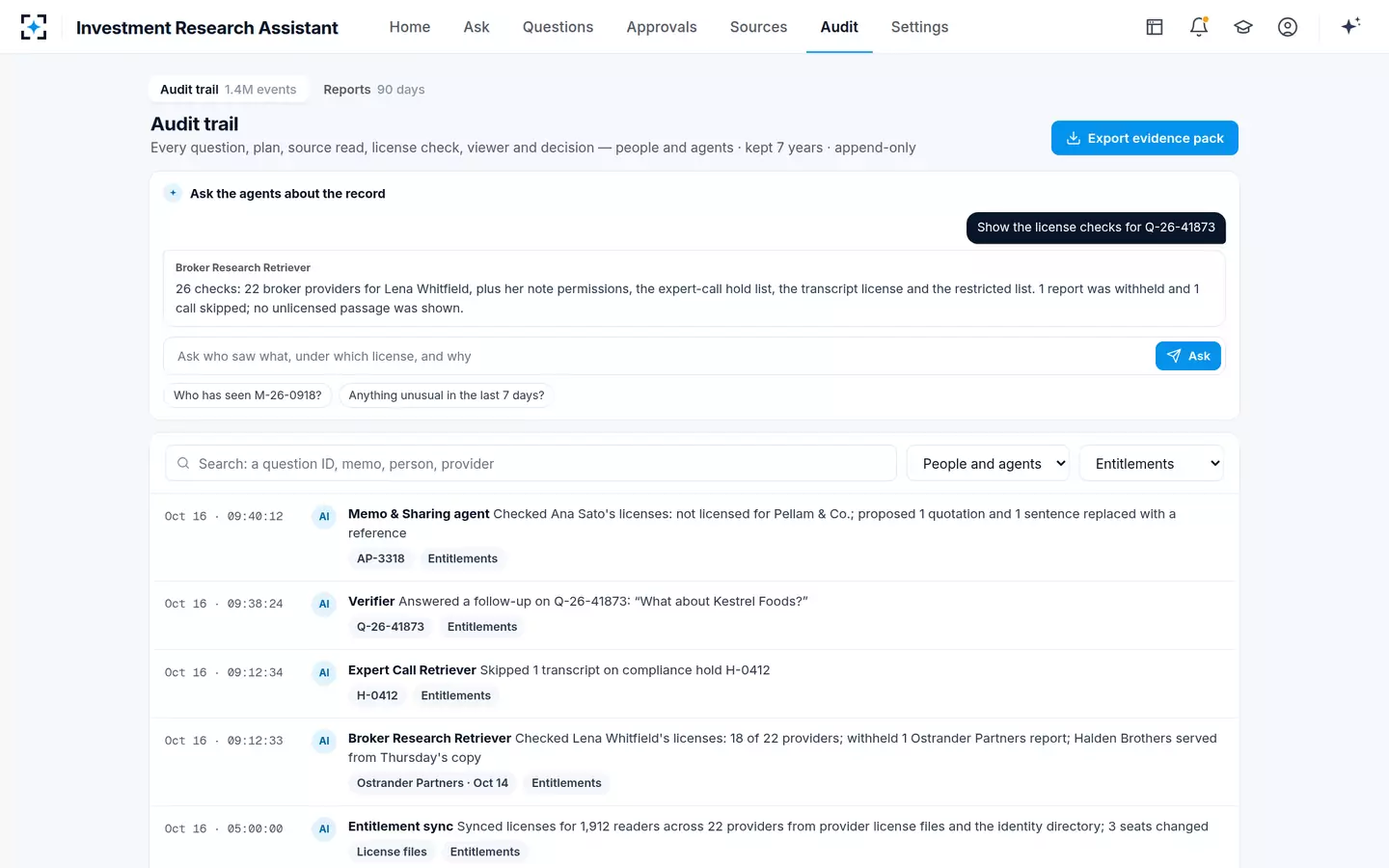Open the user account profile icon
1389x868 pixels.
click(x=1288, y=27)
